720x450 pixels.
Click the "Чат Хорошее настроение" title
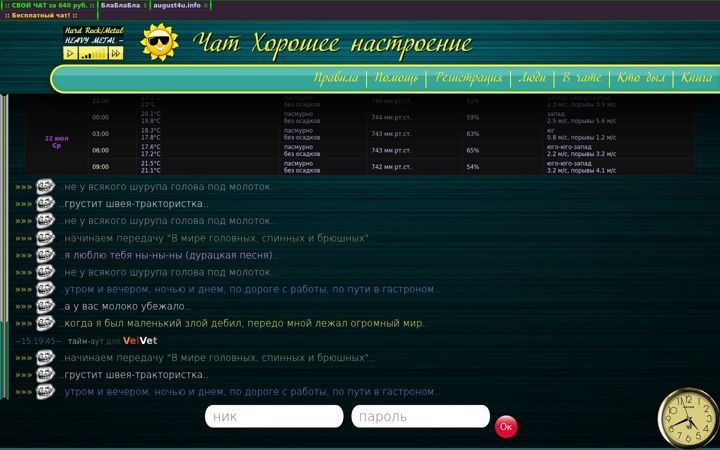coord(332,44)
